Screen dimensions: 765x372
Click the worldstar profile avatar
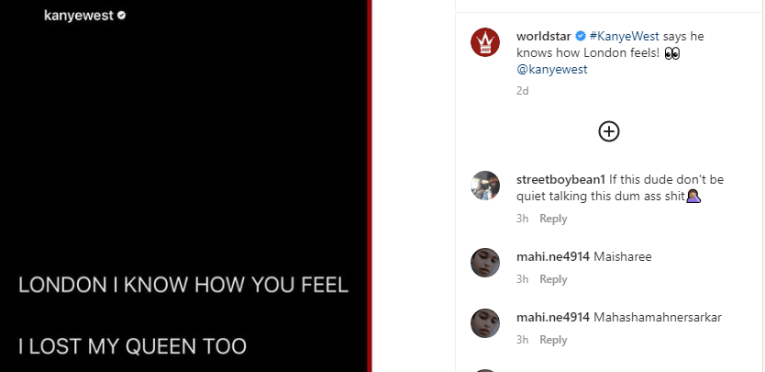485,42
